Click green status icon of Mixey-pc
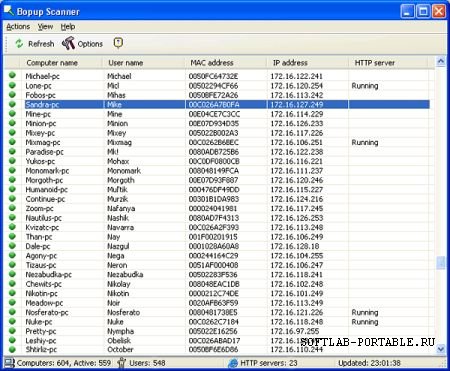This screenshot has width=450, height=371. tap(12, 132)
